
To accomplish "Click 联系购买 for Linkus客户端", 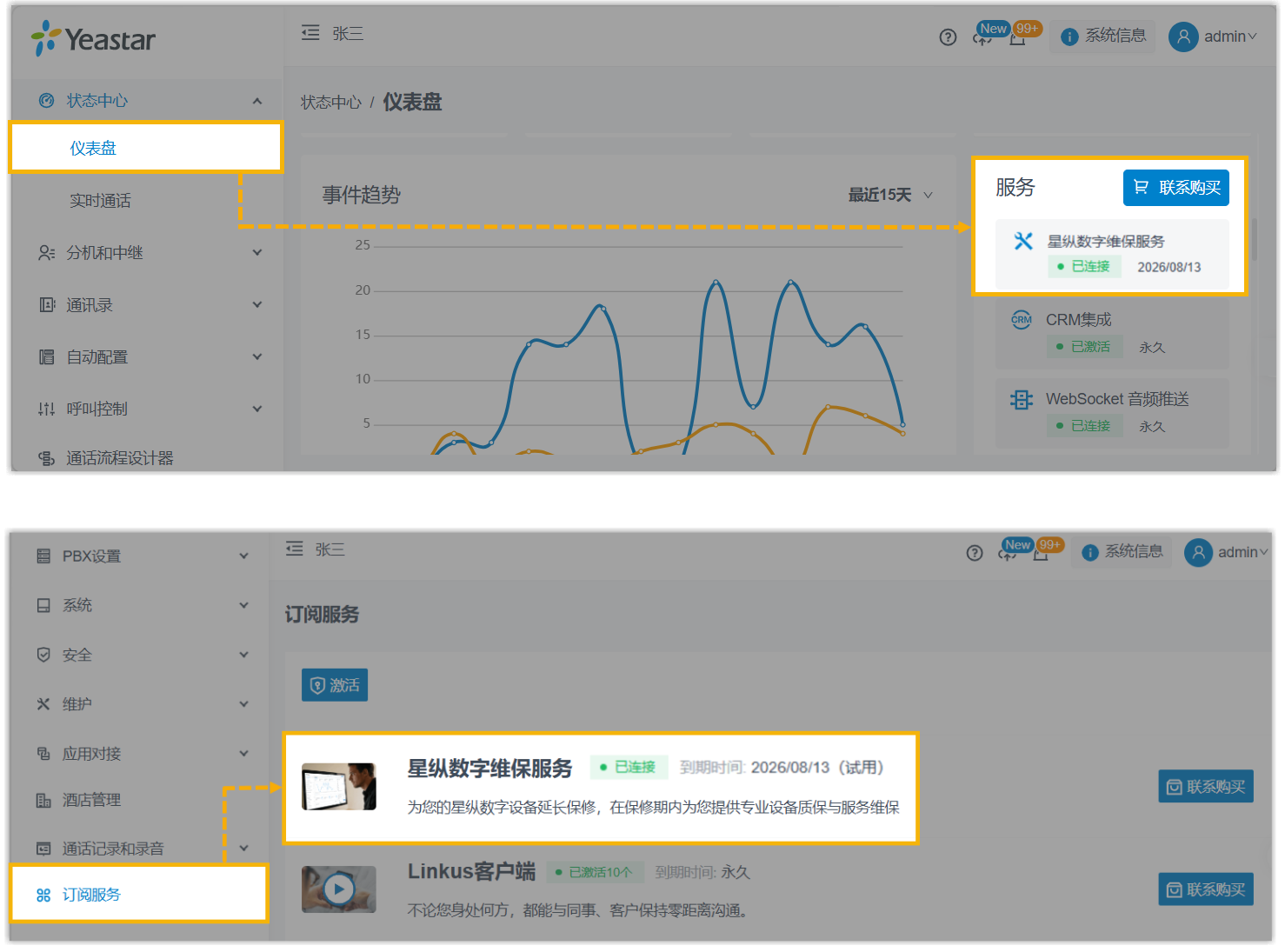I will 1206,889.
